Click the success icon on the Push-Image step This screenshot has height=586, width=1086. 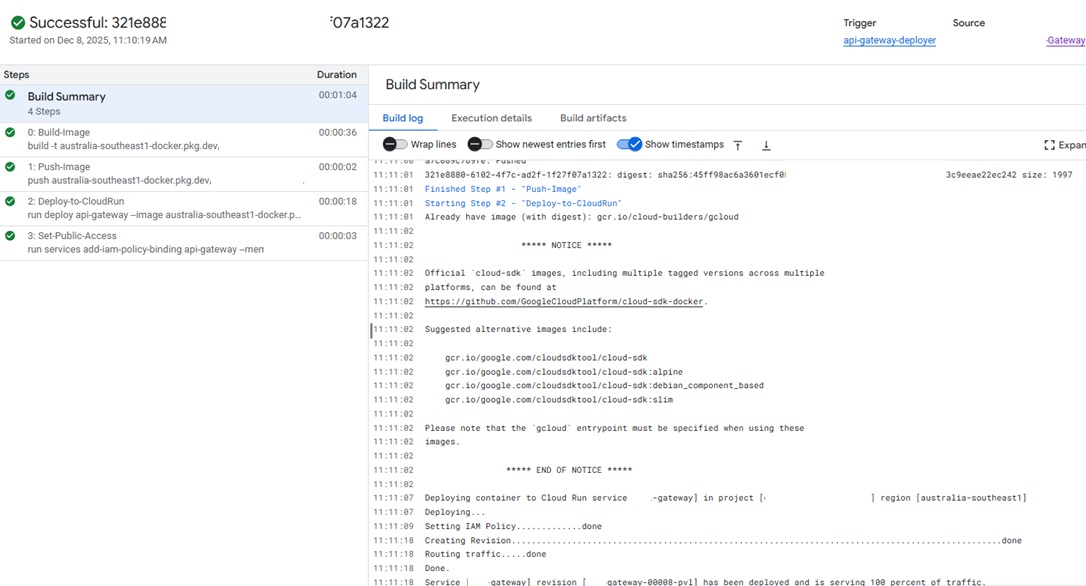[9, 167]
